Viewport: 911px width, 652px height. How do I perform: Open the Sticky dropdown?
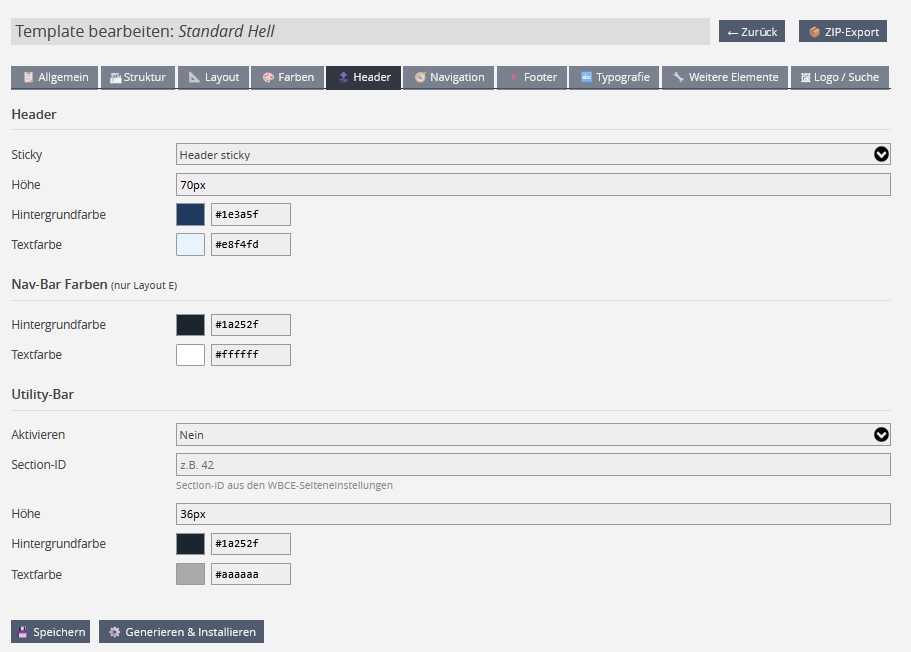[533, 155]
